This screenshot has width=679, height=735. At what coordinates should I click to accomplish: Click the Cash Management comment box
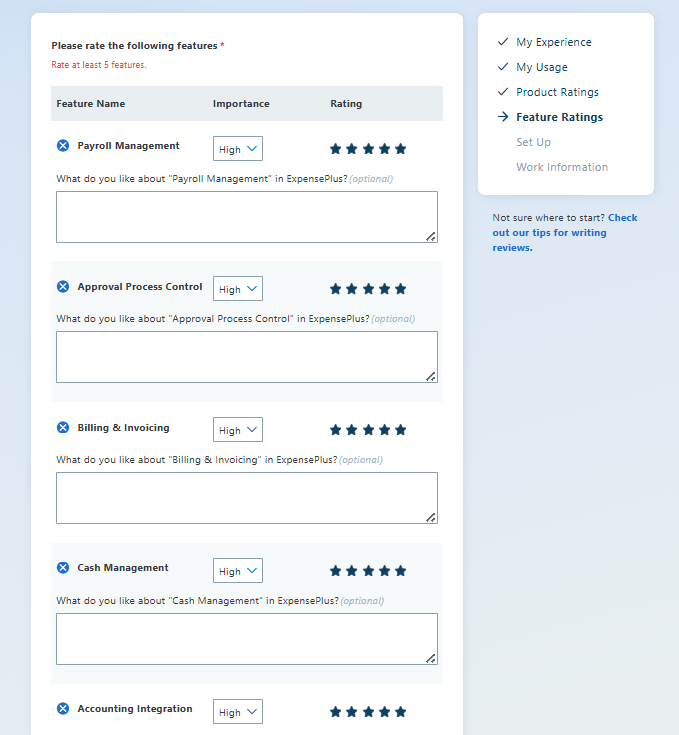point(247,639)
